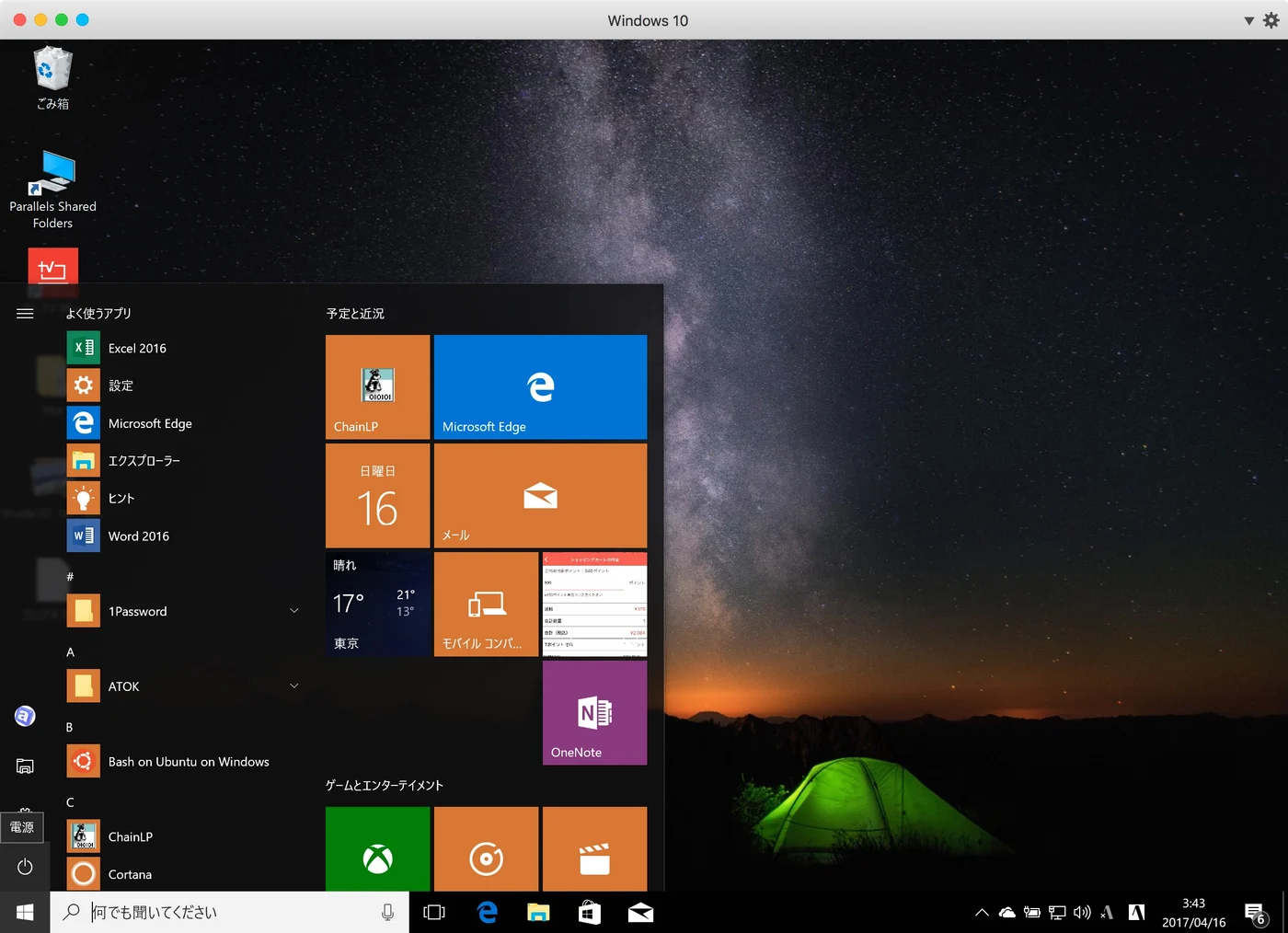1288x933 pixels.
Task: Open ChainLP from the C section of the app list
Action: tap(184, 837)
